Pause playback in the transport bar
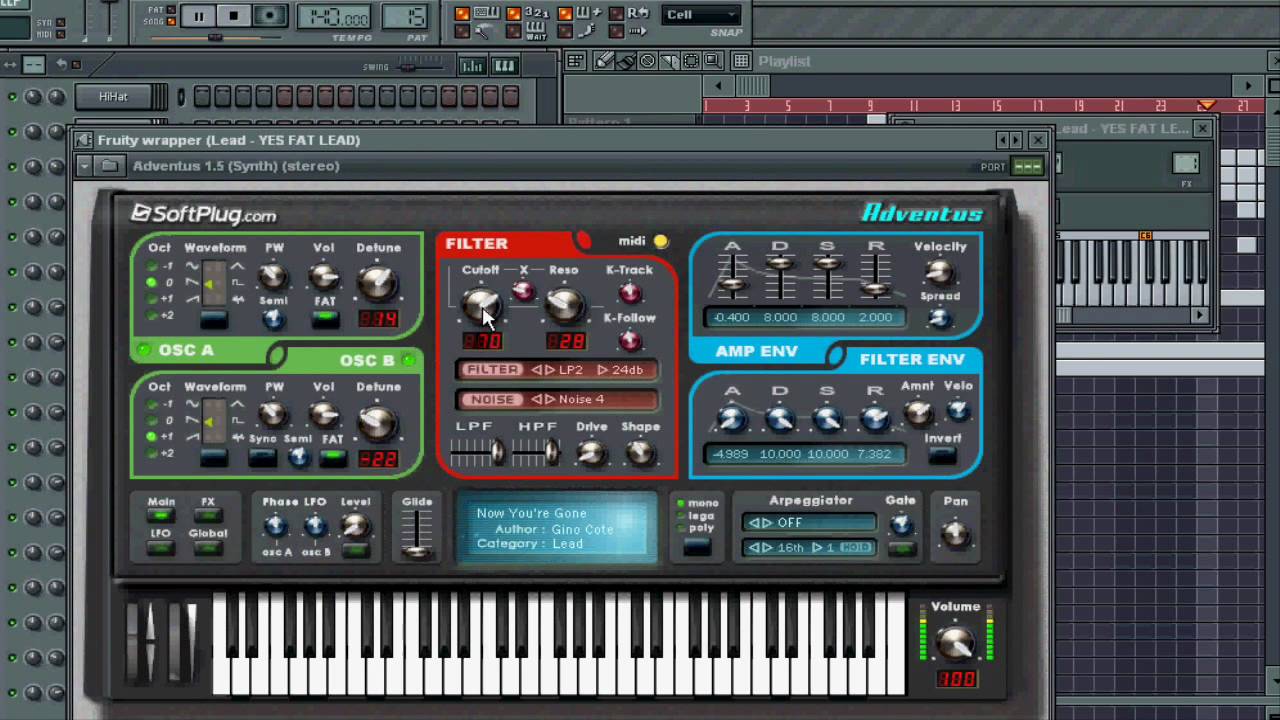The image size is (1280, 720). (x=198, y=16)
